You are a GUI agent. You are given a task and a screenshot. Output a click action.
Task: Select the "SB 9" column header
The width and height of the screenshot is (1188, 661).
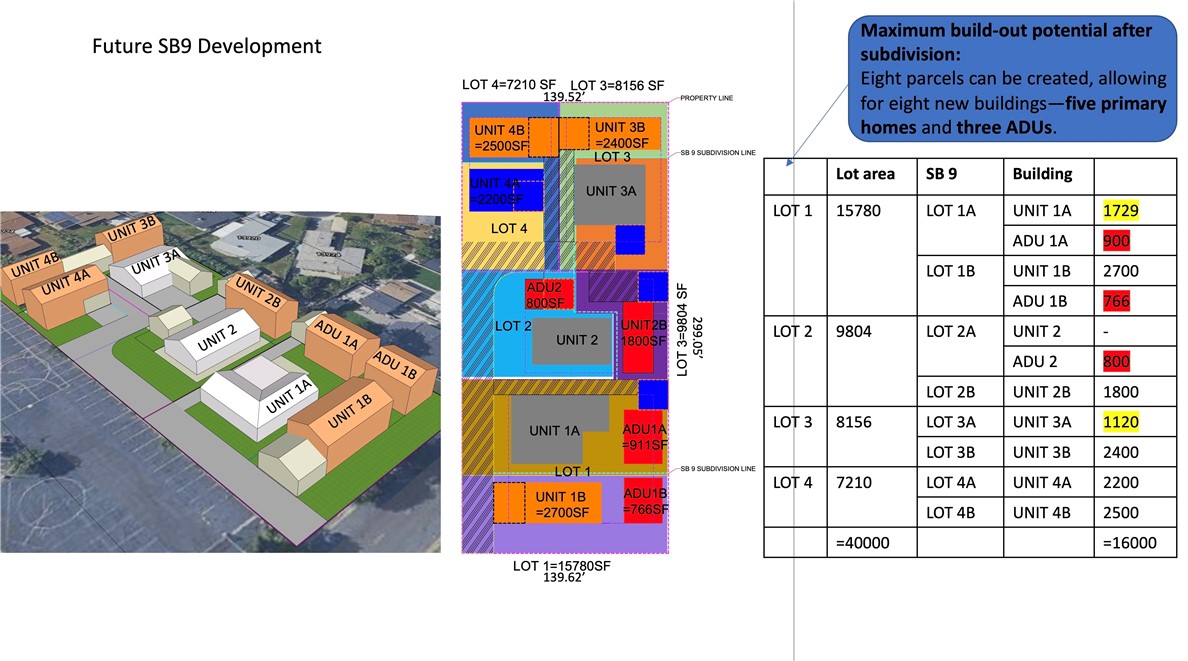[x=943, y=173]
